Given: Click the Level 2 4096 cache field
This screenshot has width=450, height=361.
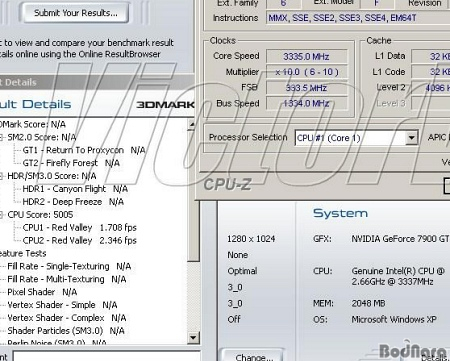Looking at the screenshot, I should click(431, 88).
